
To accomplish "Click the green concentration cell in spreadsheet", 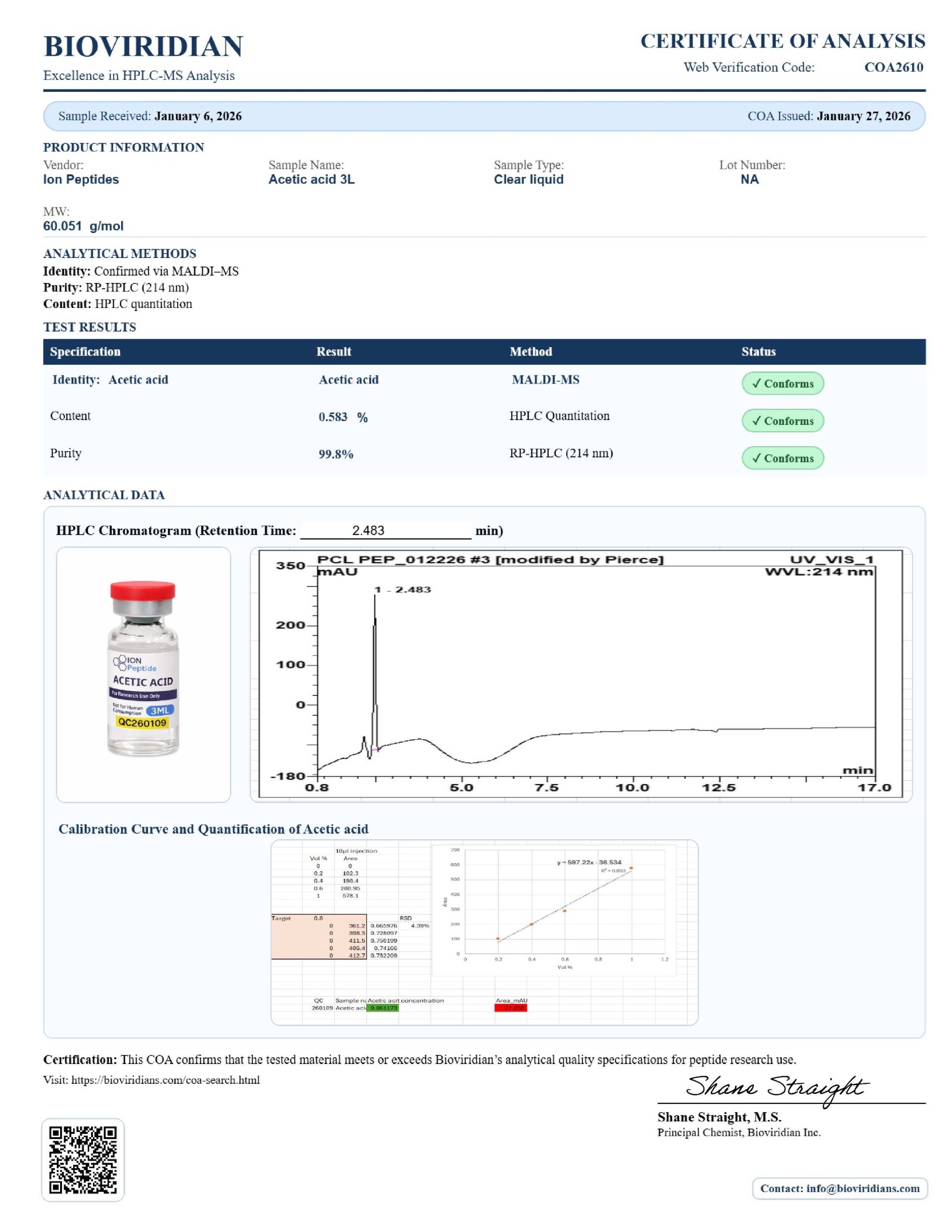I will (x=383, y=1008).
